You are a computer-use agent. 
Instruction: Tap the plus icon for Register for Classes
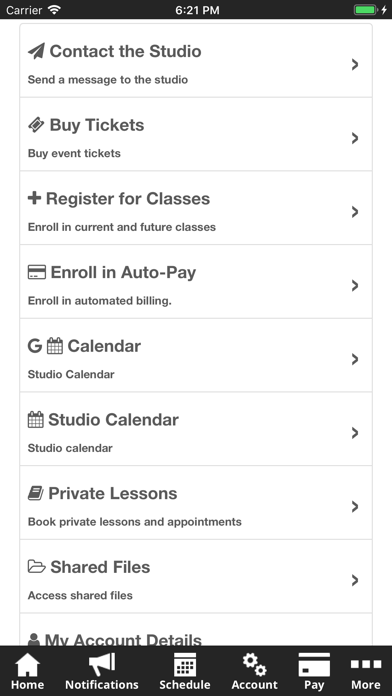coord(34,198)
